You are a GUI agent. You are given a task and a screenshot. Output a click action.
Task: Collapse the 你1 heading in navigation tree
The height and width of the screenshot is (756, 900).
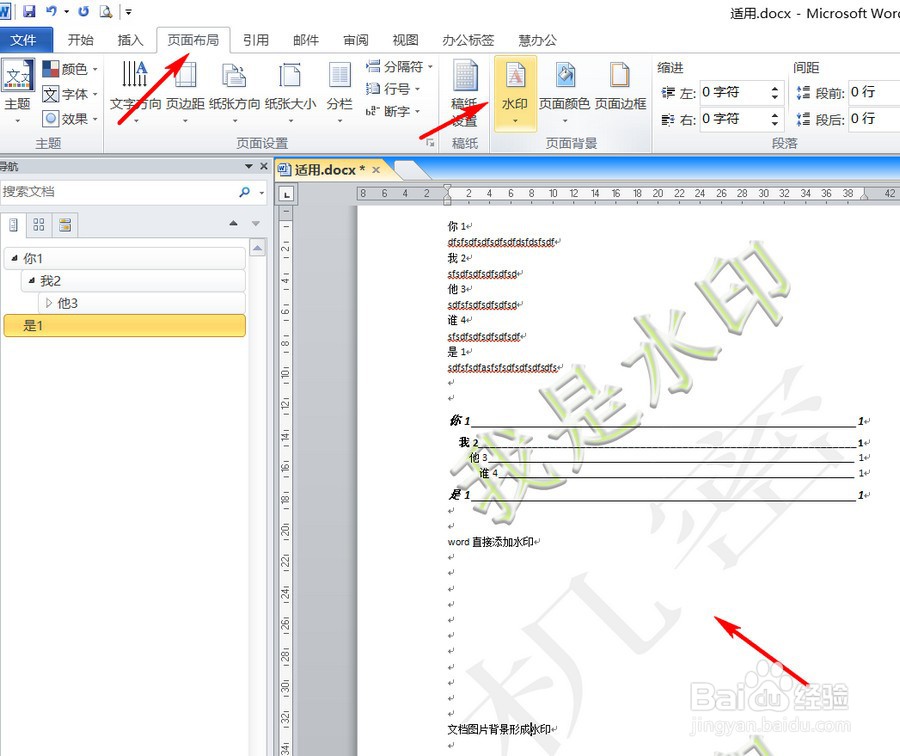14,258
